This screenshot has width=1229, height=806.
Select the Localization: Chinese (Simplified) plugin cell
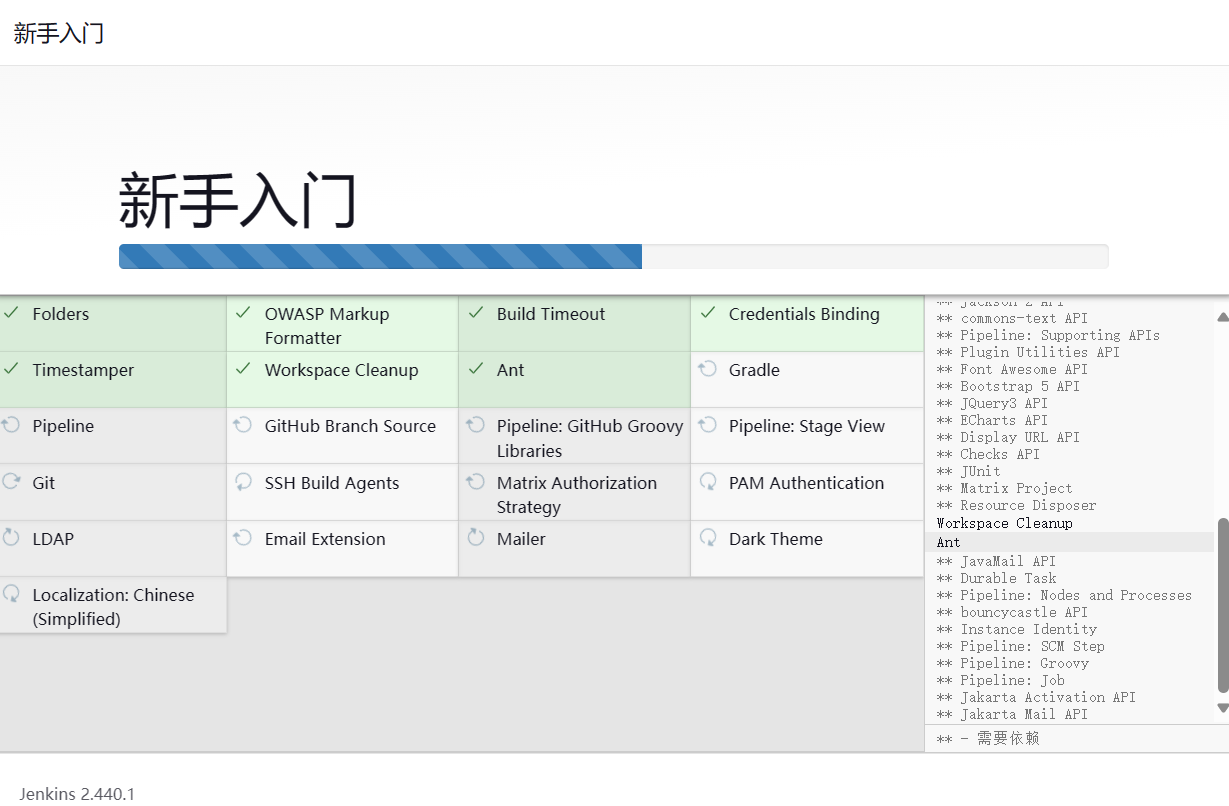(x=113, y=606)
